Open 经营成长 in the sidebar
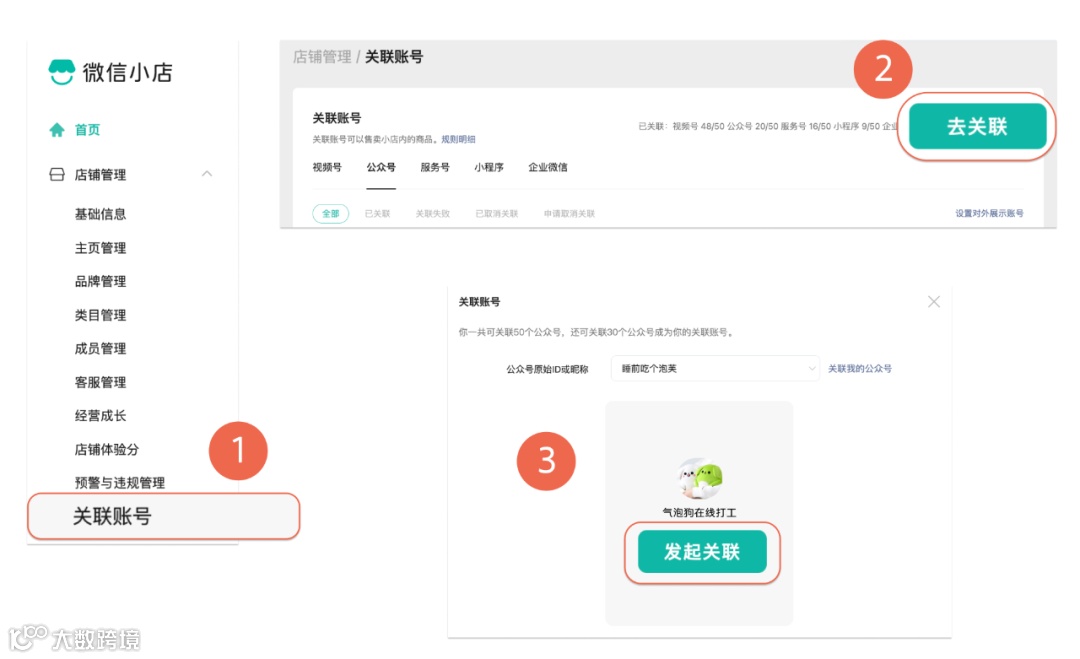 point(101,415)
